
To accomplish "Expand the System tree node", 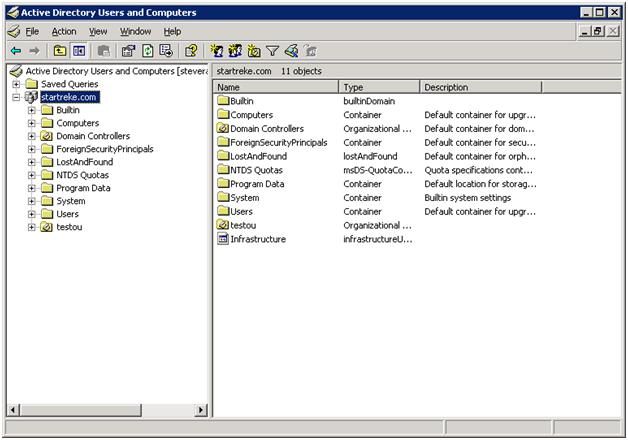I will click(31, 201).
